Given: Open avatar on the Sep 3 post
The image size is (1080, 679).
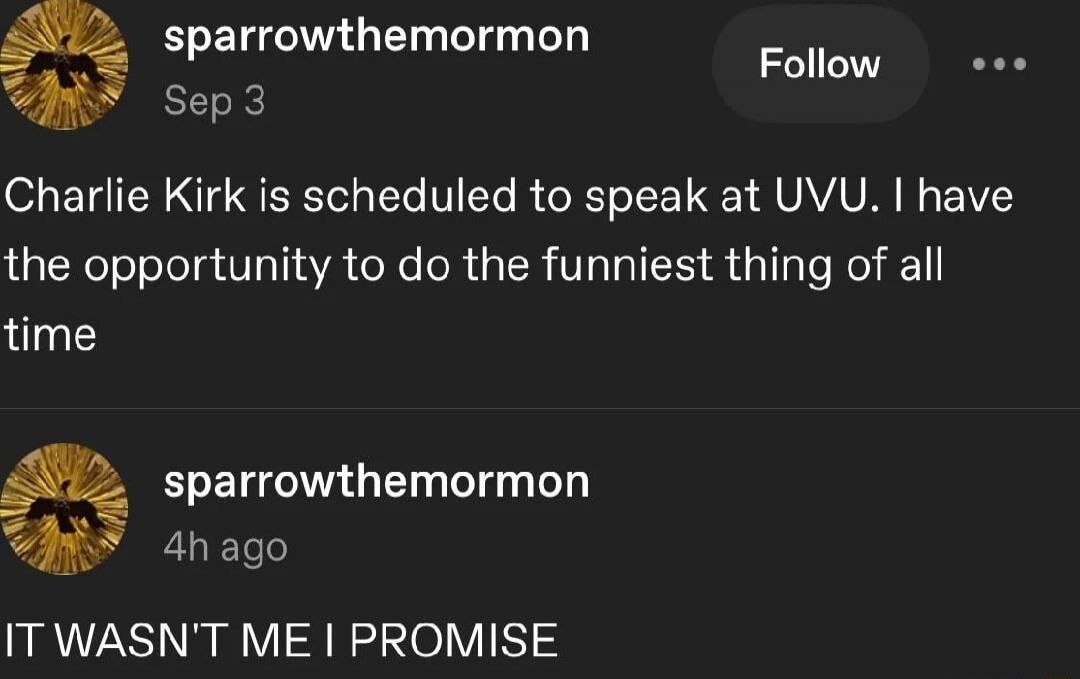Looking at the screenshot, I should (x=64, y=65).
